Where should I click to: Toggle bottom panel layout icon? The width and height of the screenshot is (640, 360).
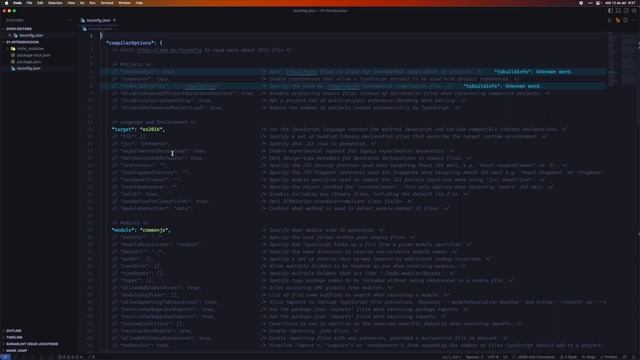[618, 11]
